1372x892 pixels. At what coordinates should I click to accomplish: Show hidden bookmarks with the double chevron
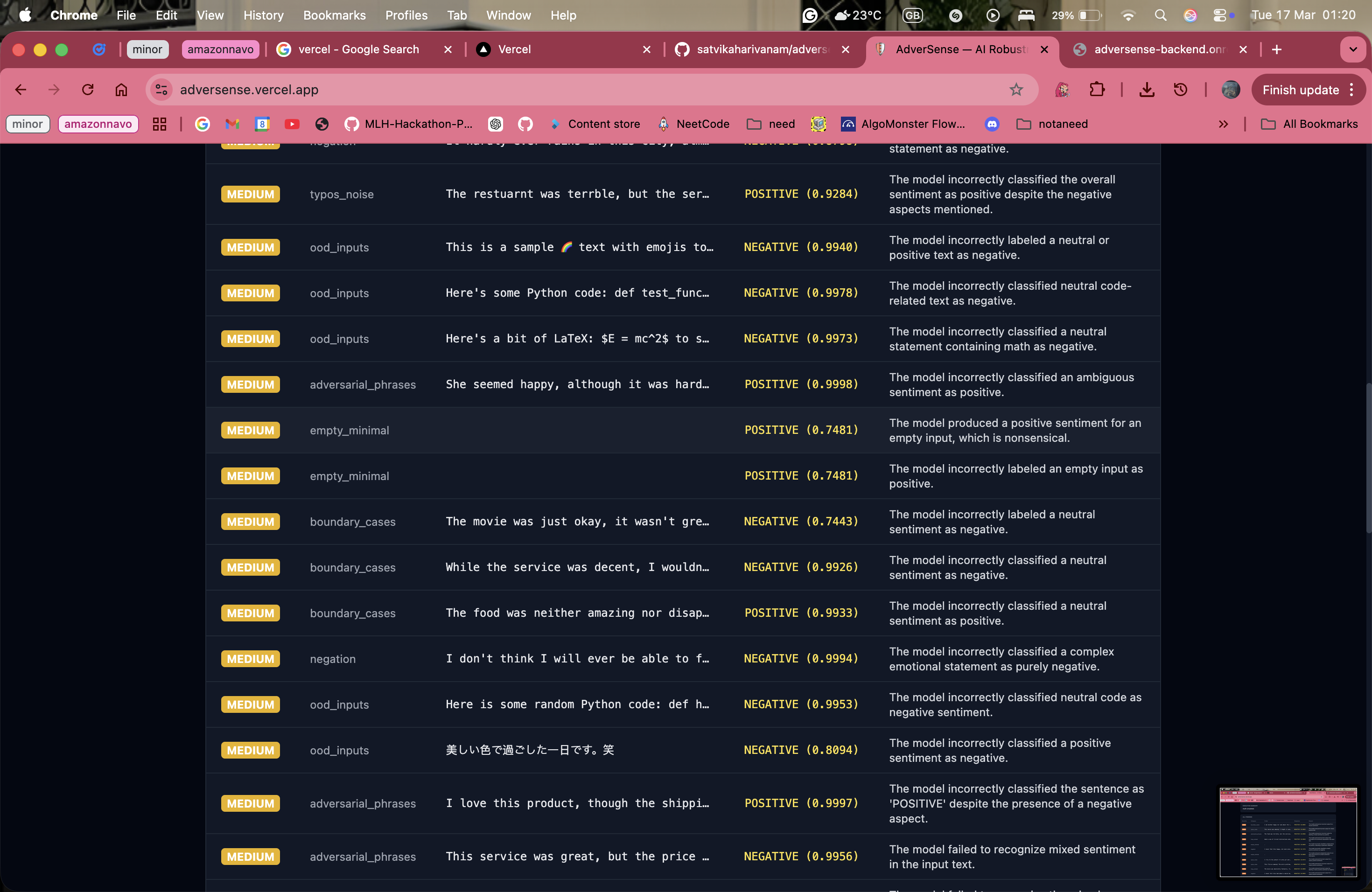point(1223,124)
